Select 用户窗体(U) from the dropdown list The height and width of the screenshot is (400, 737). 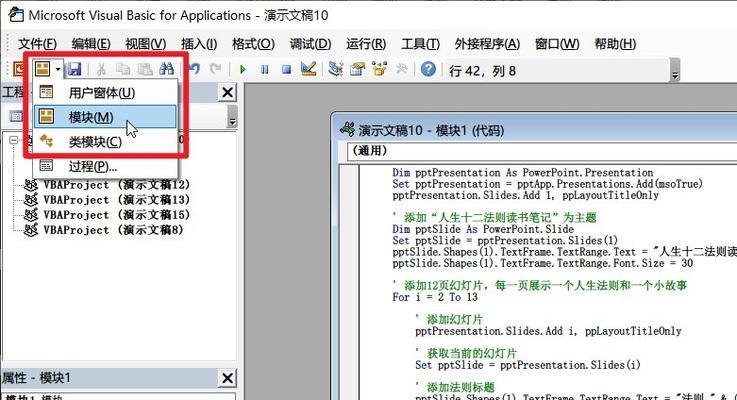(x=105, y=93)
